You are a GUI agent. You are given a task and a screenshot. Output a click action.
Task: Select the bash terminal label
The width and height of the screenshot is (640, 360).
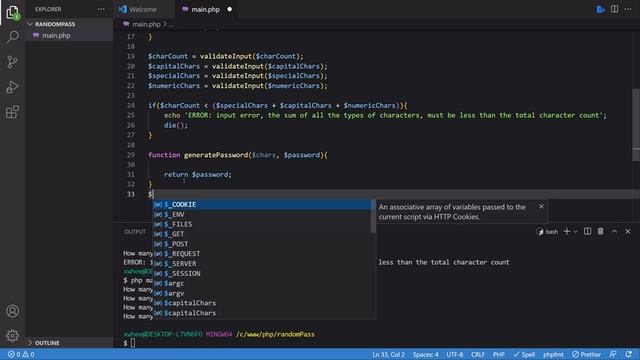click(x=547, y=232)
